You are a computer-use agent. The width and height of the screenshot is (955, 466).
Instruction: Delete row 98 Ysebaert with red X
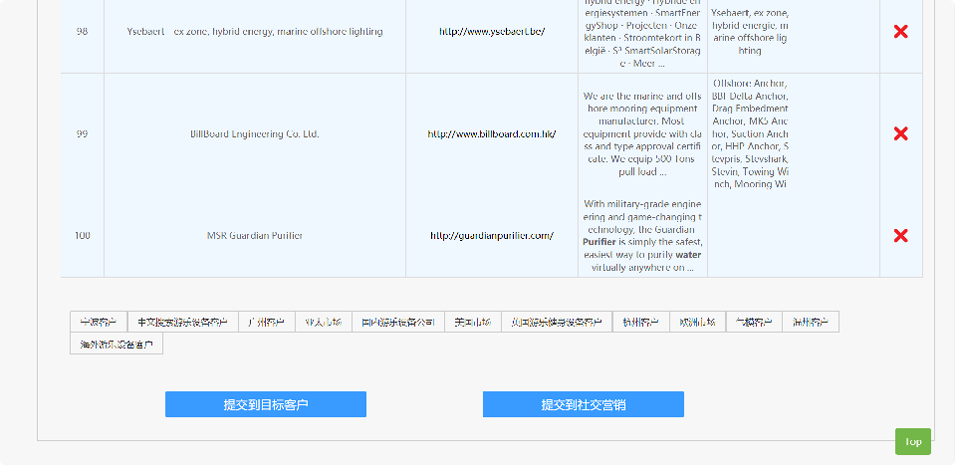click(900, 32)
